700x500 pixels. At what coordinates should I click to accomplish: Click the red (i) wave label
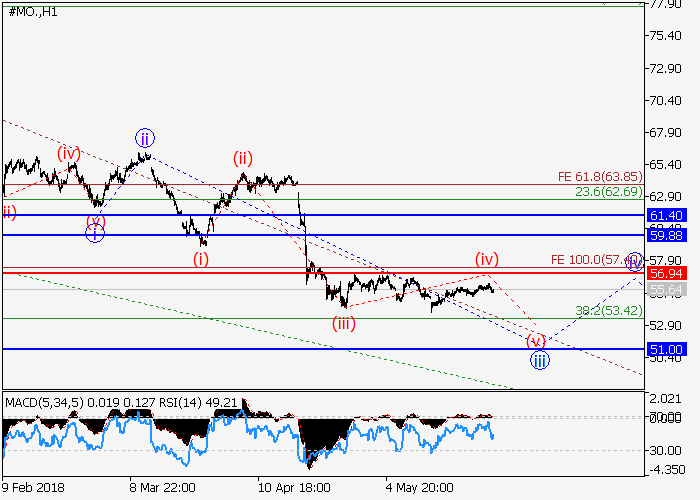pyautogui.click(x=201, y=258)
